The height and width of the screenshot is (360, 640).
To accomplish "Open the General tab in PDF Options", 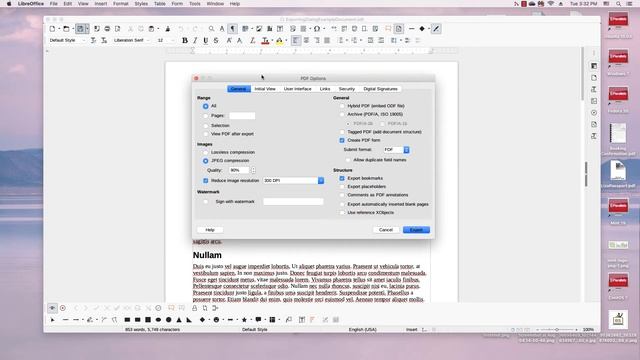I will pos(239,89).
